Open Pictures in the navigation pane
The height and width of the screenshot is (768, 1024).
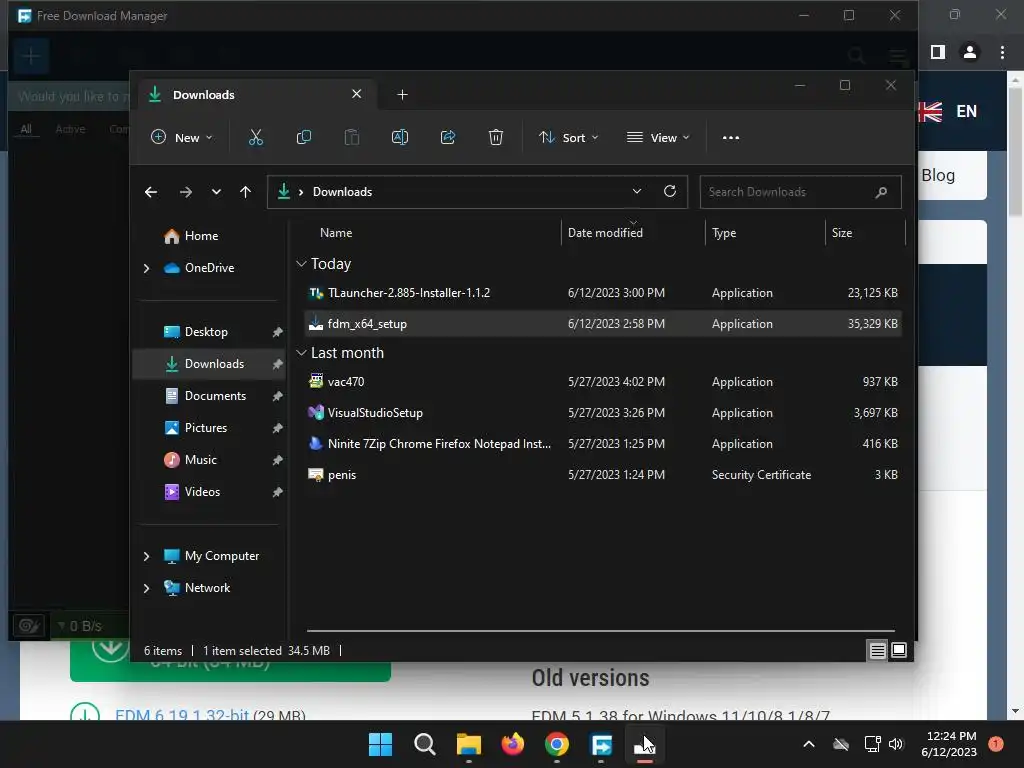pos(206,428)
